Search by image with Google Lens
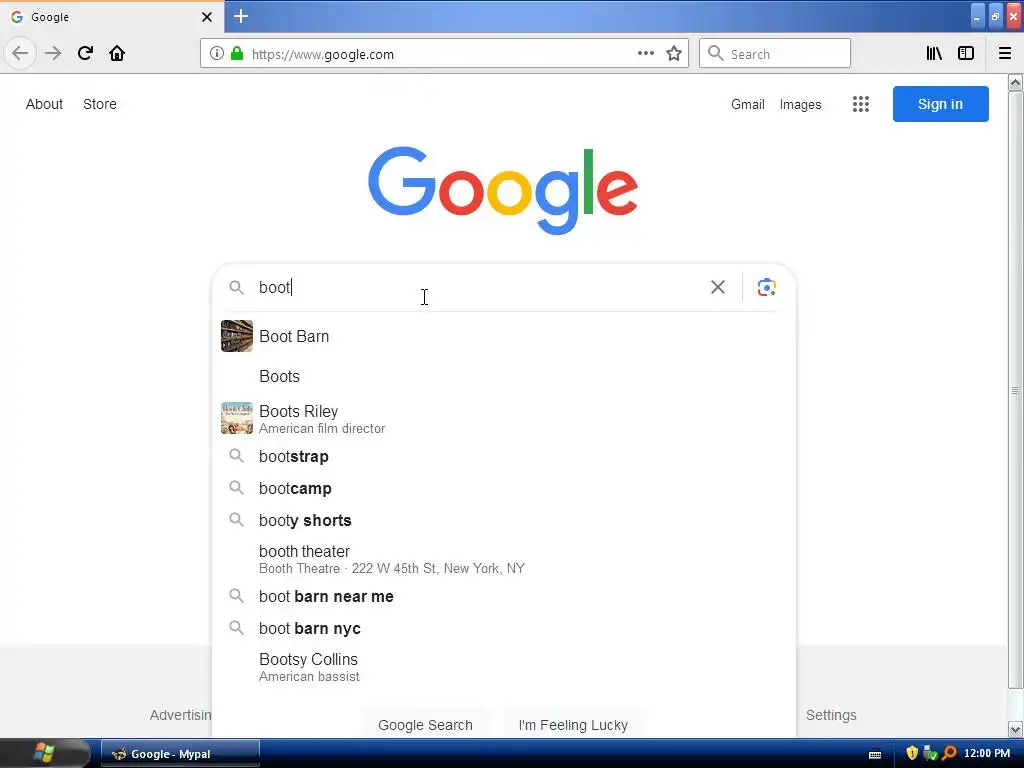This screenshot has height=768, width=1024. click(767, 287)
